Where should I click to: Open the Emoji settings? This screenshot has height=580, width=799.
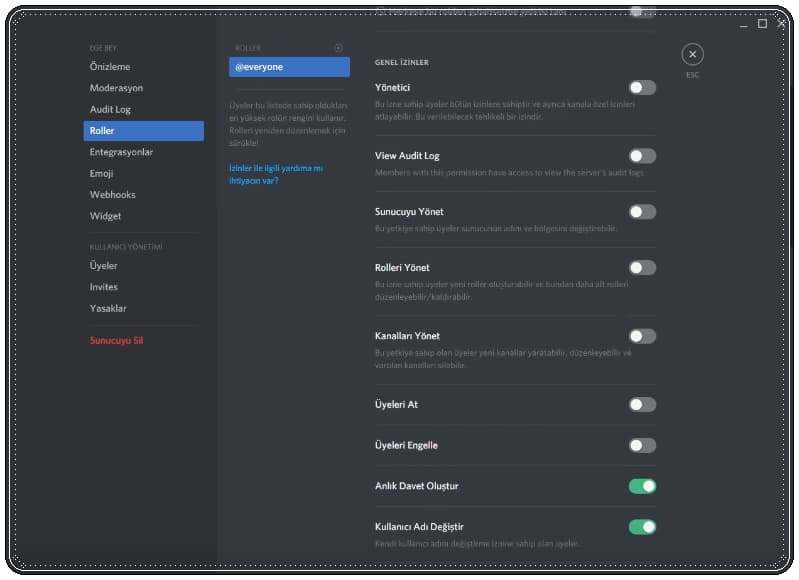tap(102, 173)
